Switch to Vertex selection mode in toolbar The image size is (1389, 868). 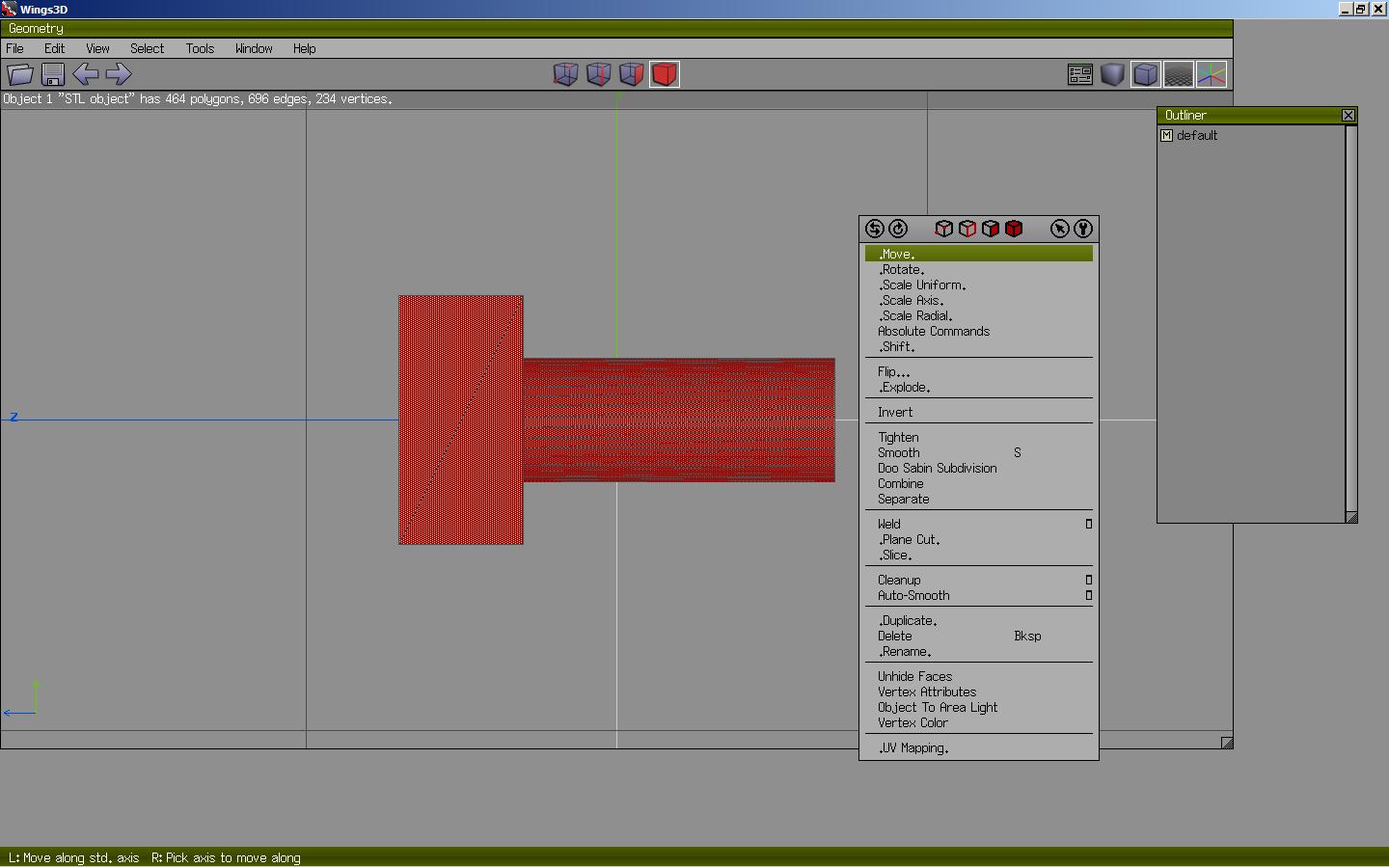(x=566, y=74)
